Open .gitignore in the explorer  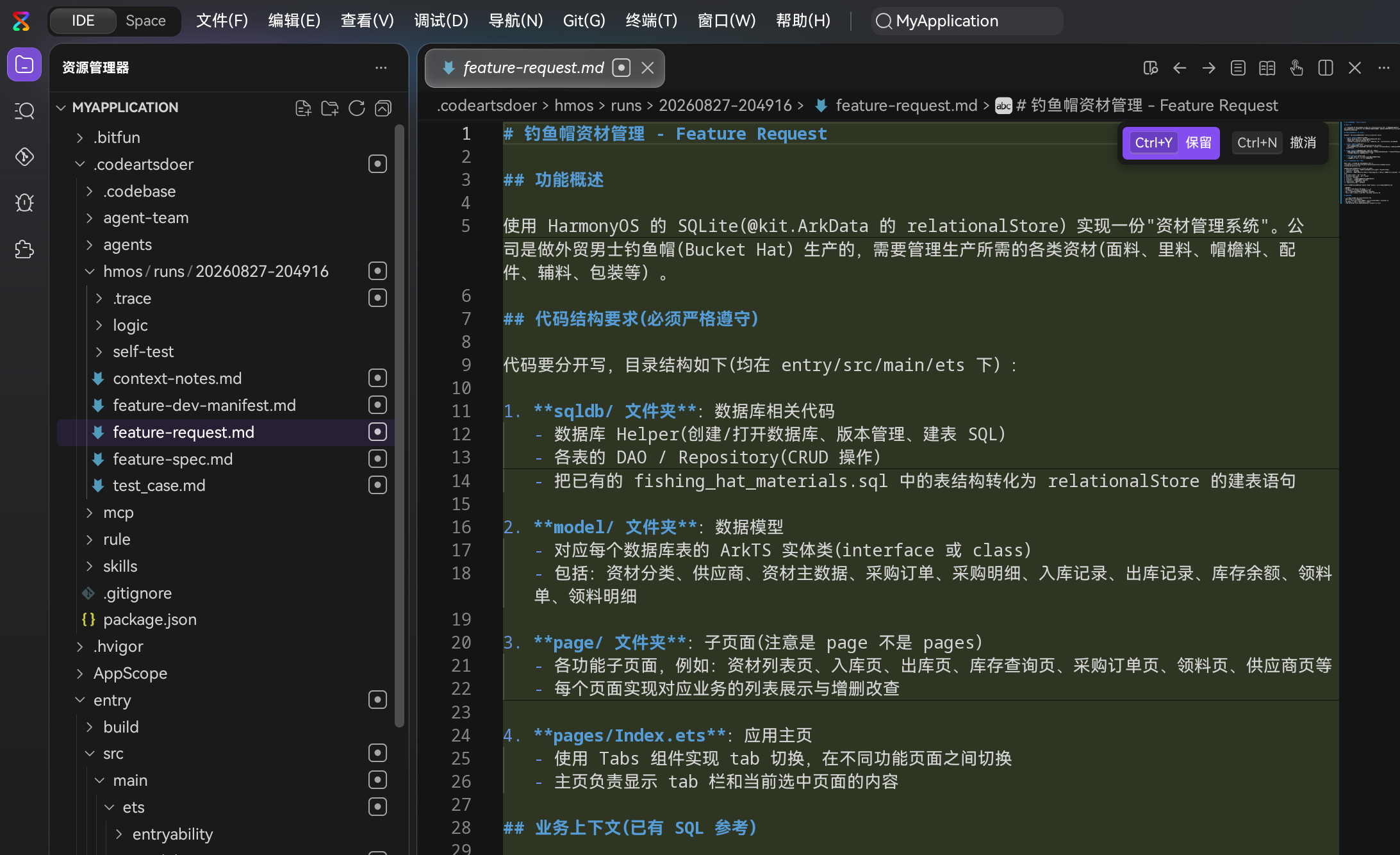click(137, 593)
